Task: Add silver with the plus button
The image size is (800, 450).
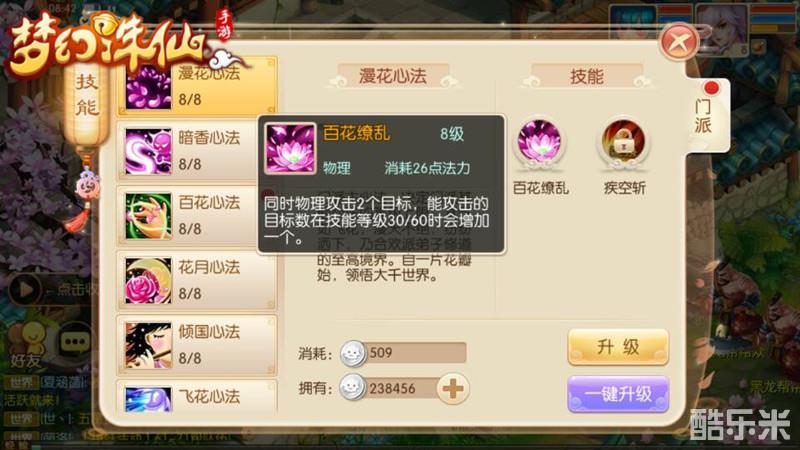Action: 453,389
